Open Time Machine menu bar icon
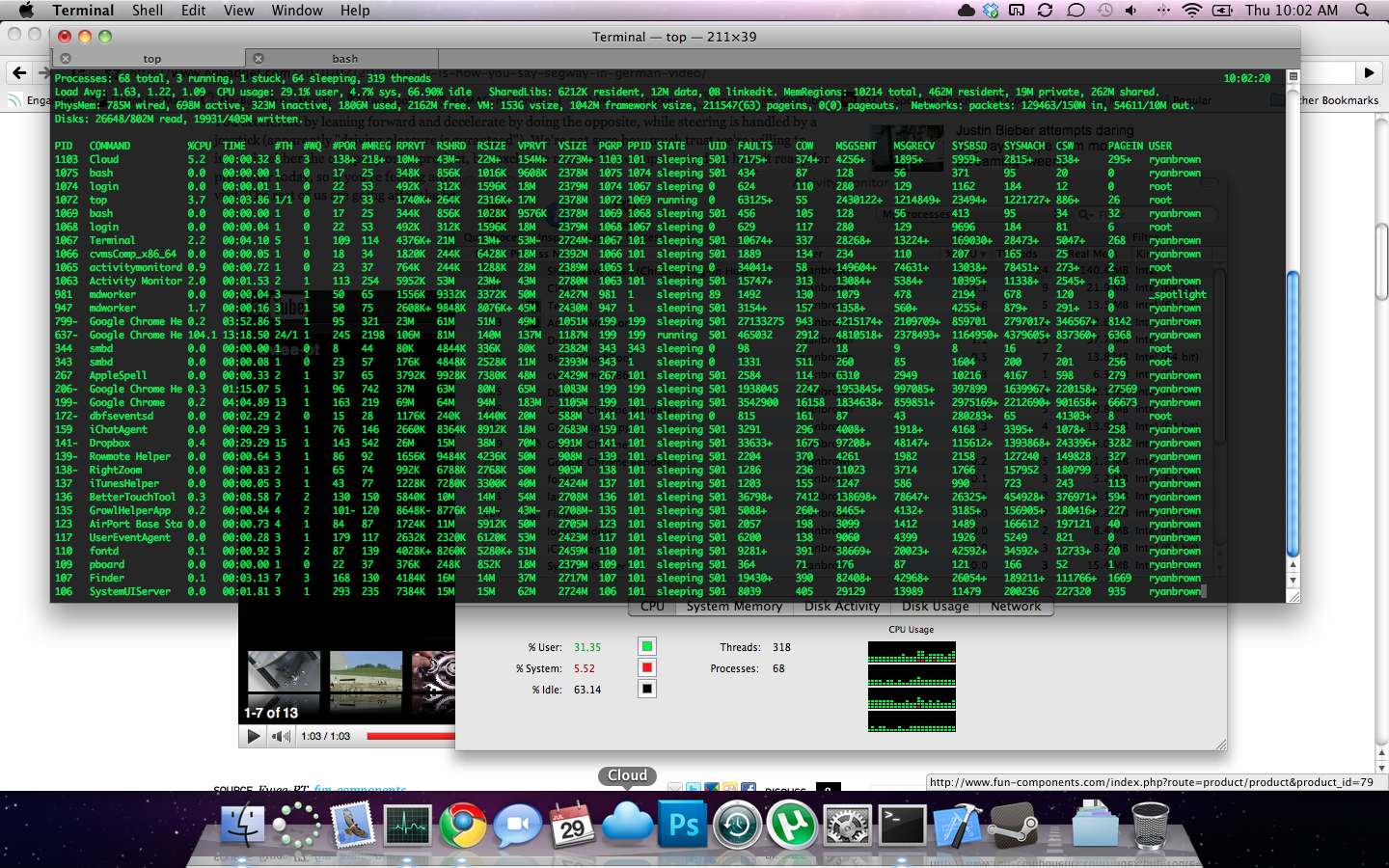This screenshot has width=1389, height=868. point(1104,10)
